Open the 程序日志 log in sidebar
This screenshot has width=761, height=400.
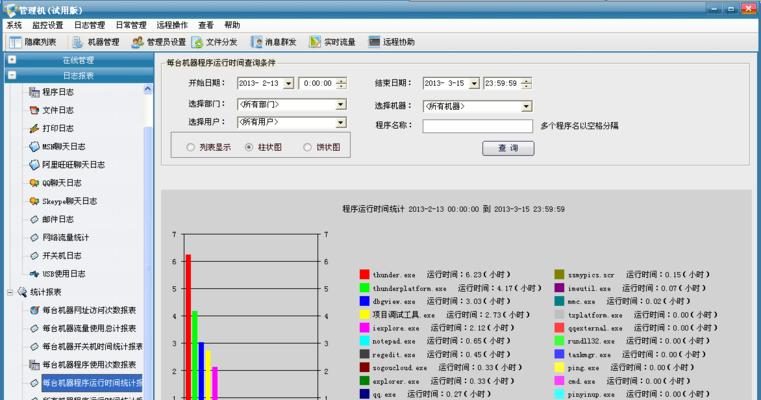click(51, 92)
